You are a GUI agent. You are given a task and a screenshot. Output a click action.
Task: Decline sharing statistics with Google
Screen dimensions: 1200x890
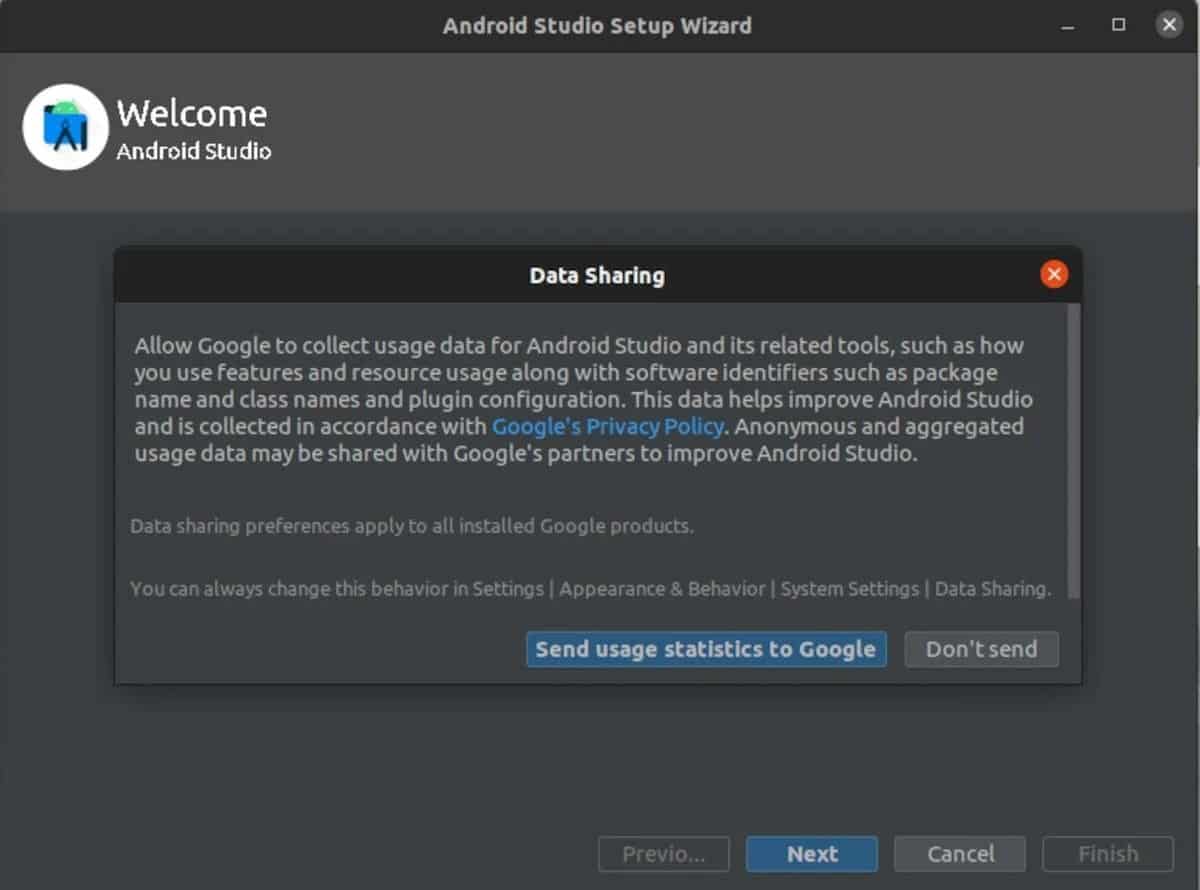pos(981,649)
